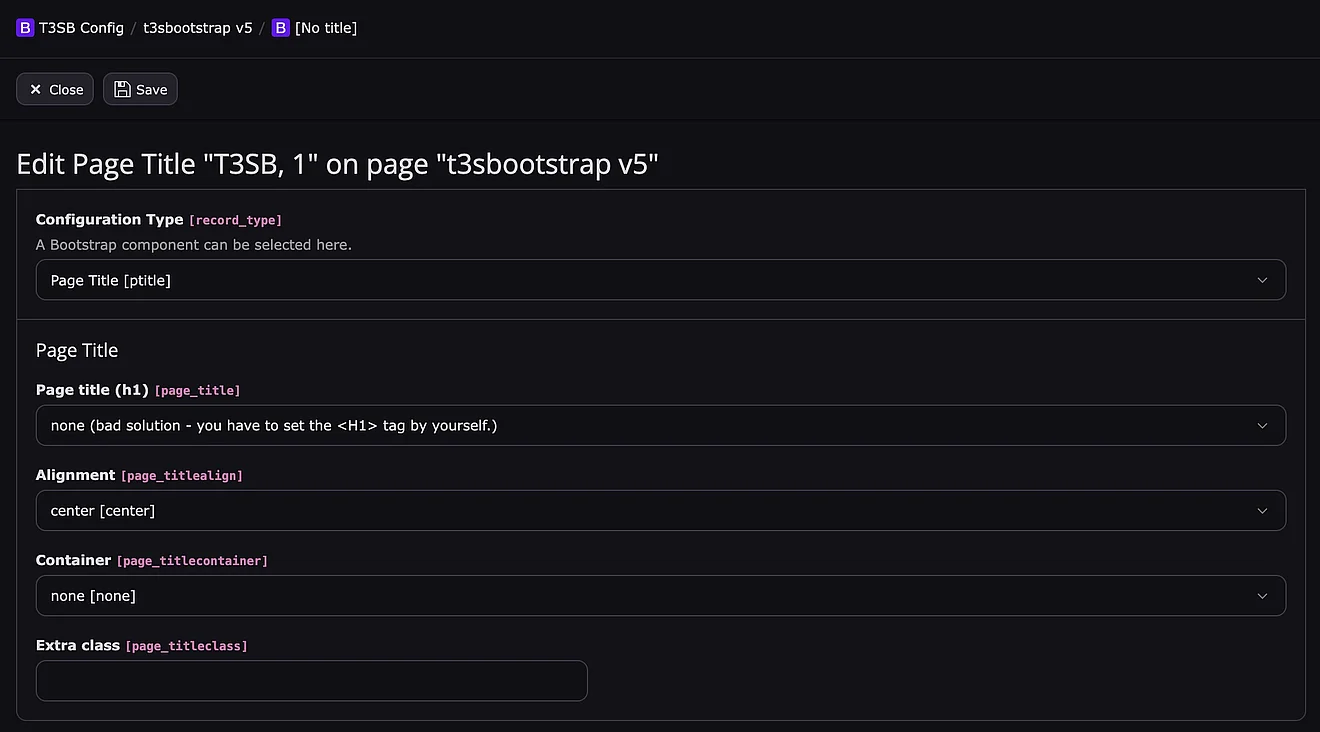1320x732 pixels.
Task: Open the Configuration Type dropdown showing Page Title [ptitle]
Action: (x=640, y=281)
